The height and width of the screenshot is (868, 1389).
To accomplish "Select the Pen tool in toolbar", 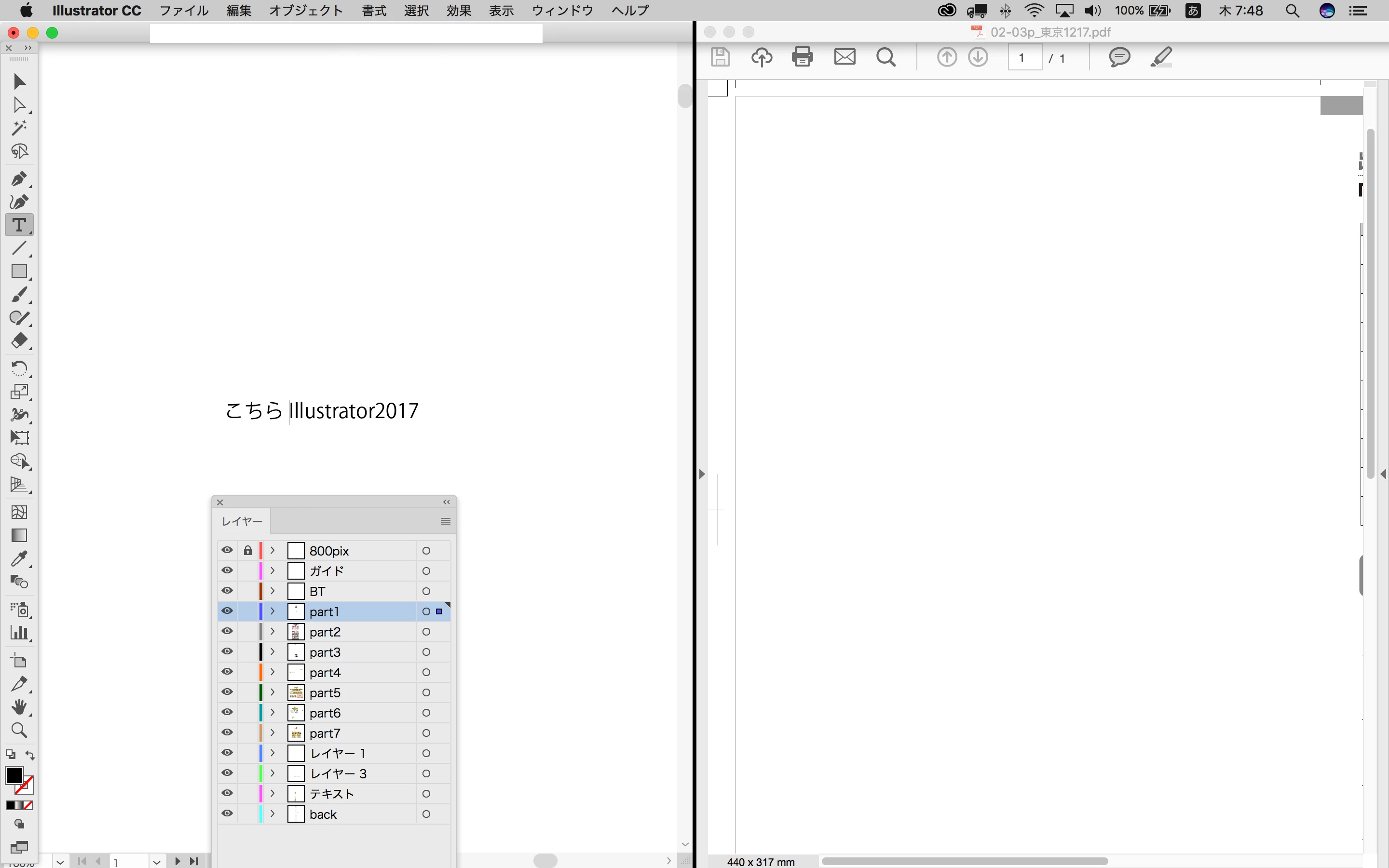I will pos(18,179).
